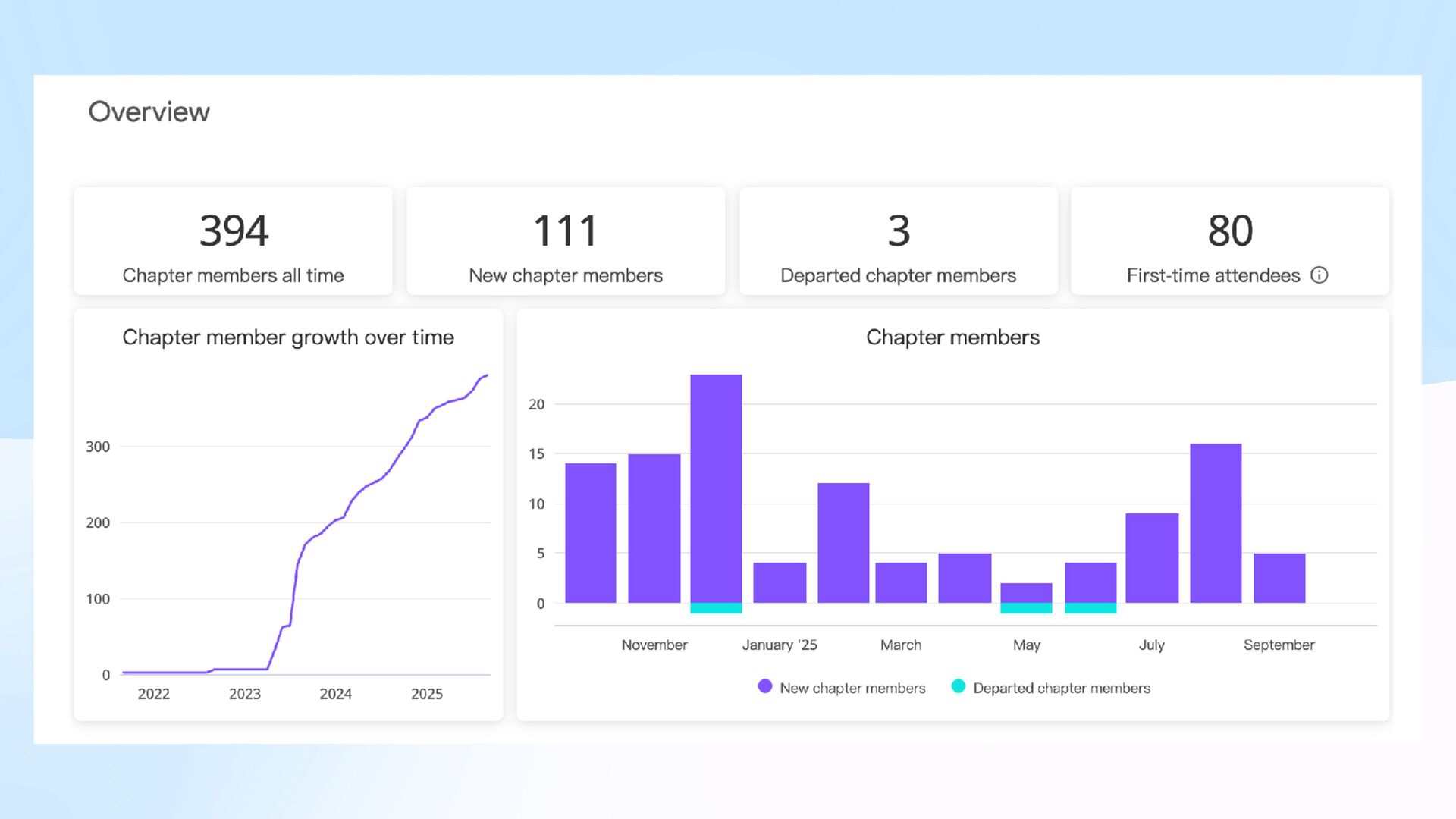Viewport: 1456px width, 819px height.
Task: Click the July new members bar
Action: click(x=1151, y=558)
